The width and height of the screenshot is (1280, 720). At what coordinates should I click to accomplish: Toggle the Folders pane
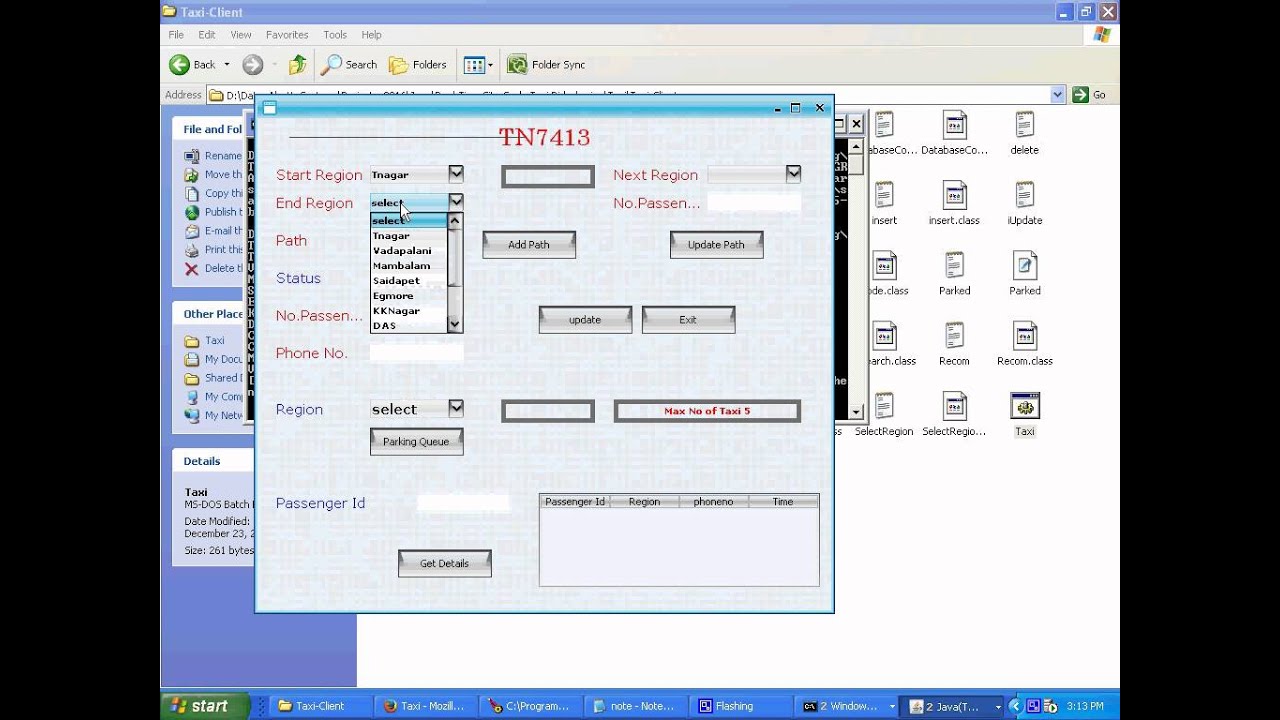point(418,65)
